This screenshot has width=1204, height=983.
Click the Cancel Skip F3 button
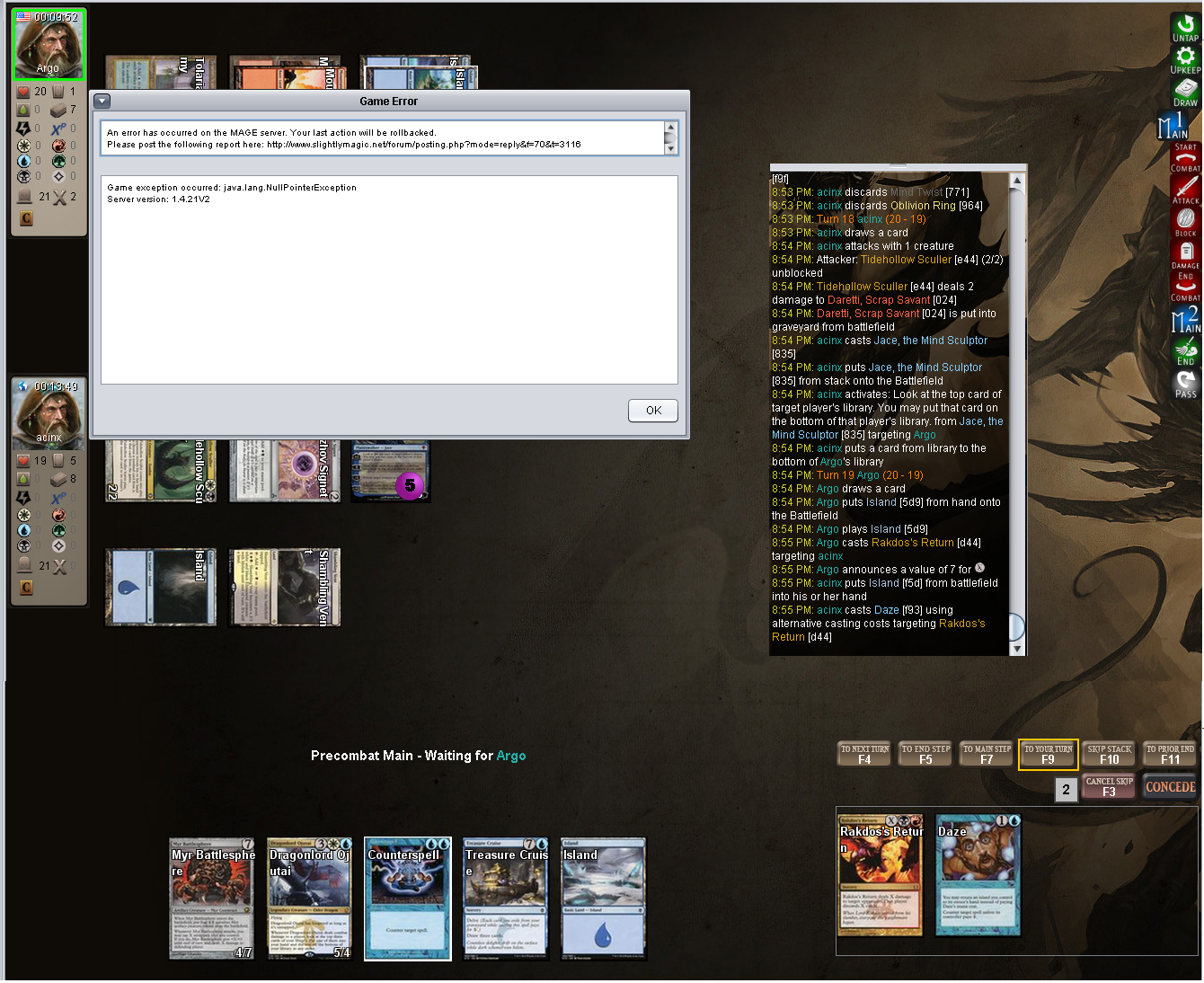pos(1109,787)
